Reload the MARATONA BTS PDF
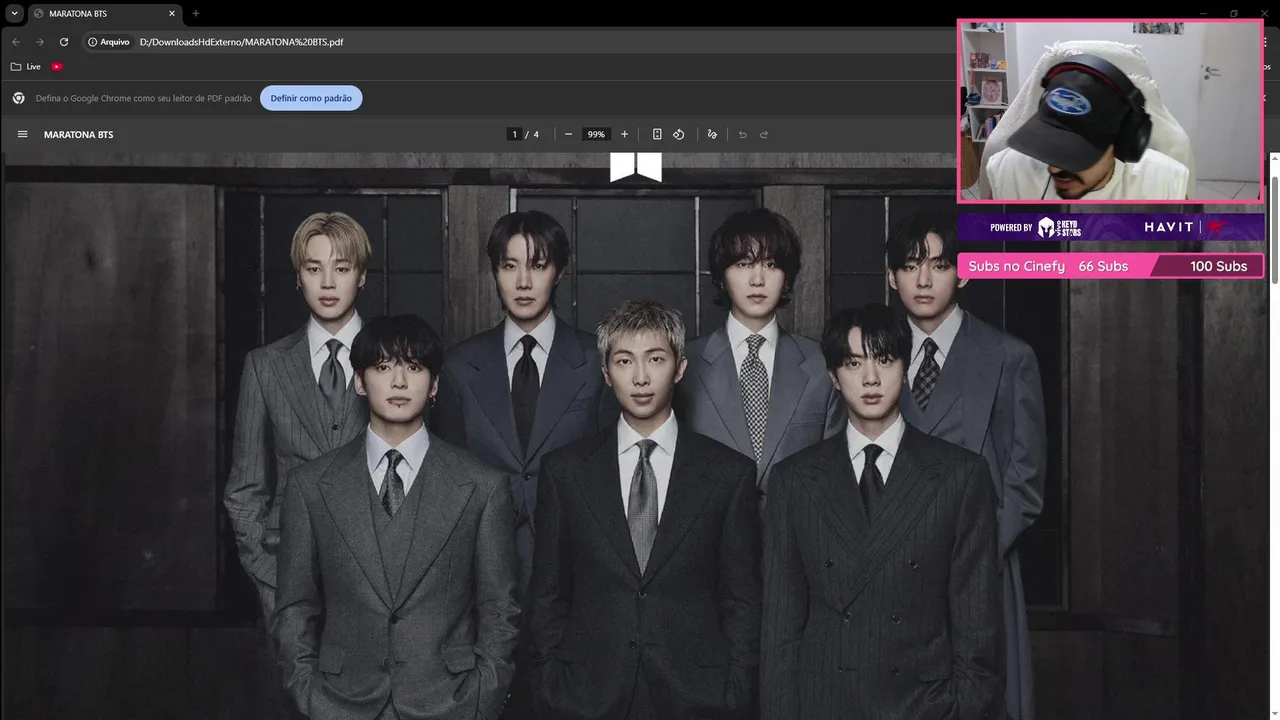This screenshot has height=720, width=1280. coord(64,42)
